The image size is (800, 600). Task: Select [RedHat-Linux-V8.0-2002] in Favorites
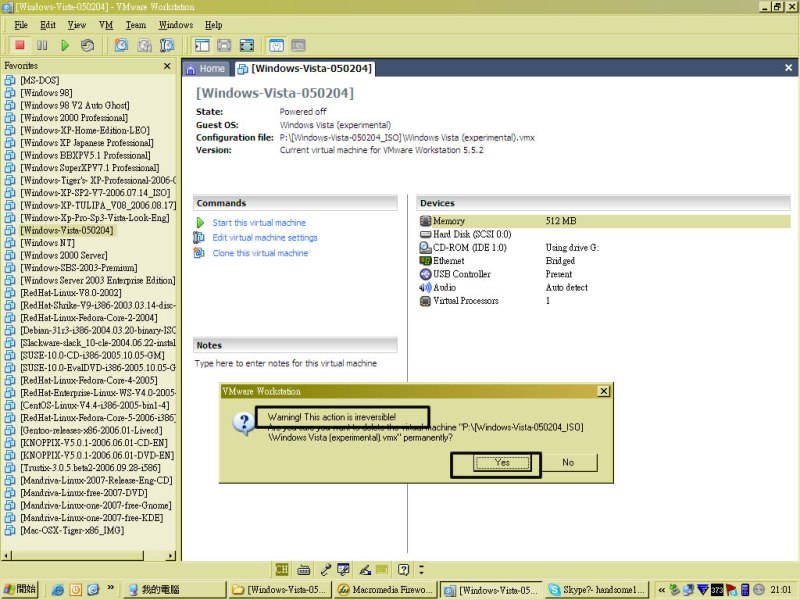[x=71, y=293]
